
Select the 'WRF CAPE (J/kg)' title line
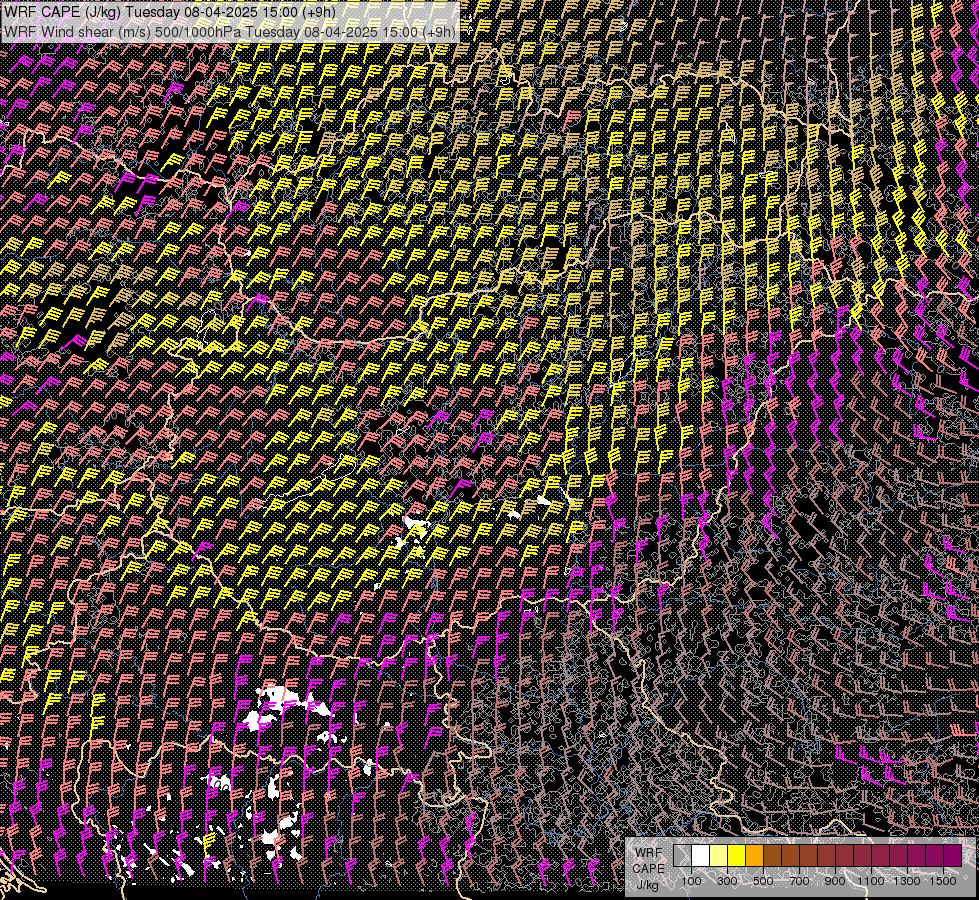click(169, 11)
